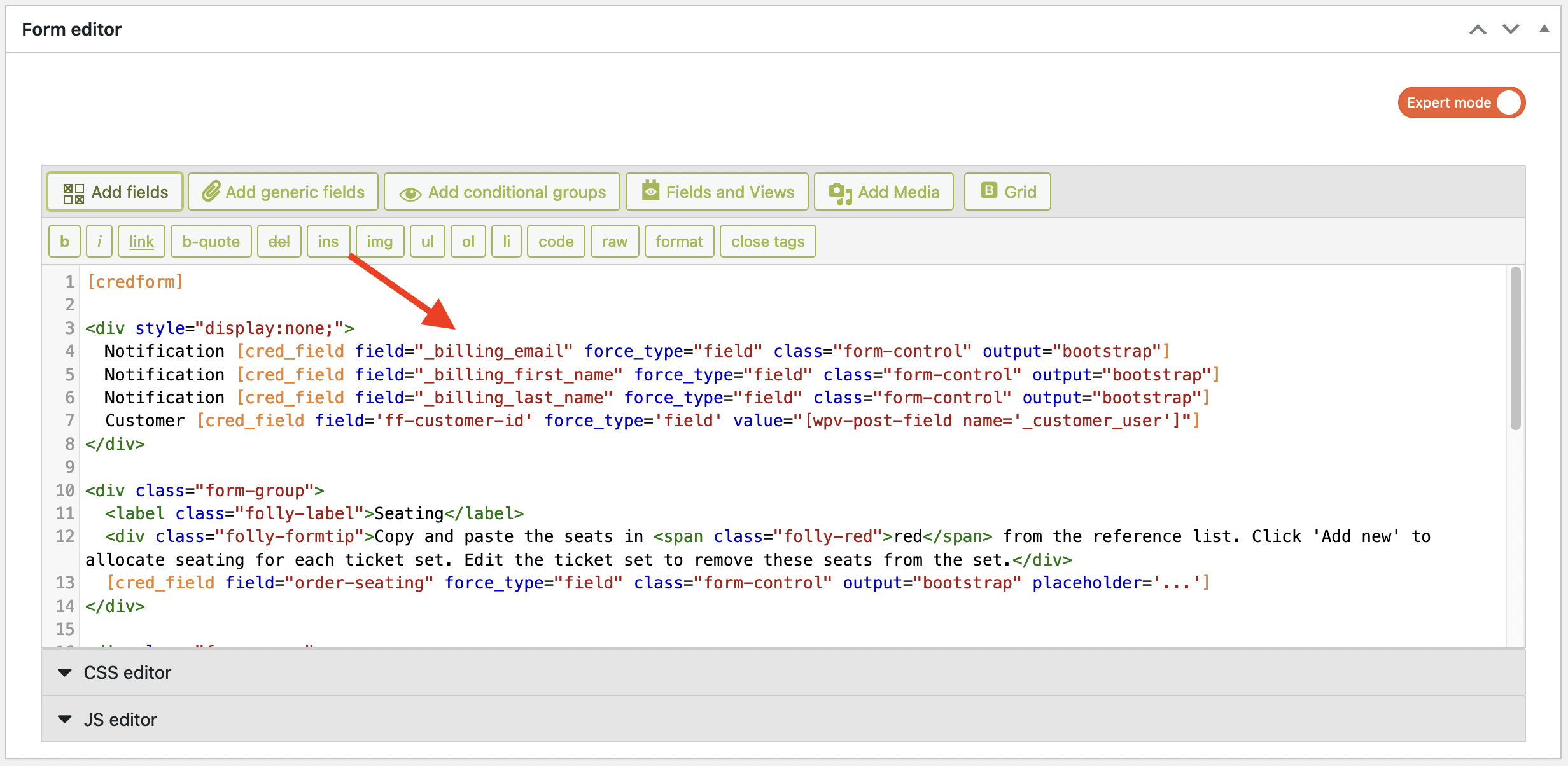
Task: Apply italic with the i quicktag
Action: click(x=99, y=241)
